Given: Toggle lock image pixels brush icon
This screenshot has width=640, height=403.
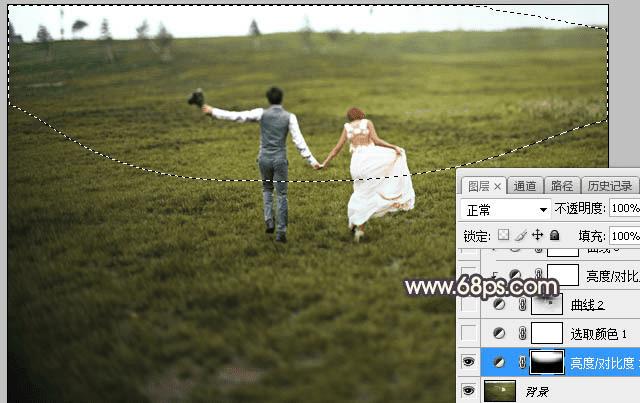Looking at the screenshot, I should pos(520,235).
